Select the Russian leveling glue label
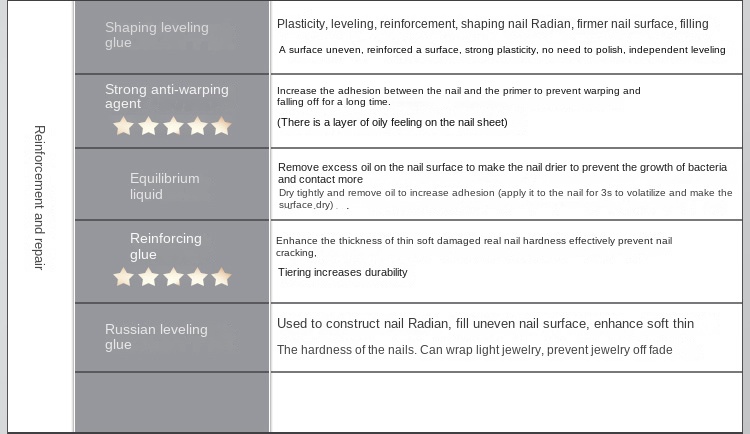 tap(156, 337)
